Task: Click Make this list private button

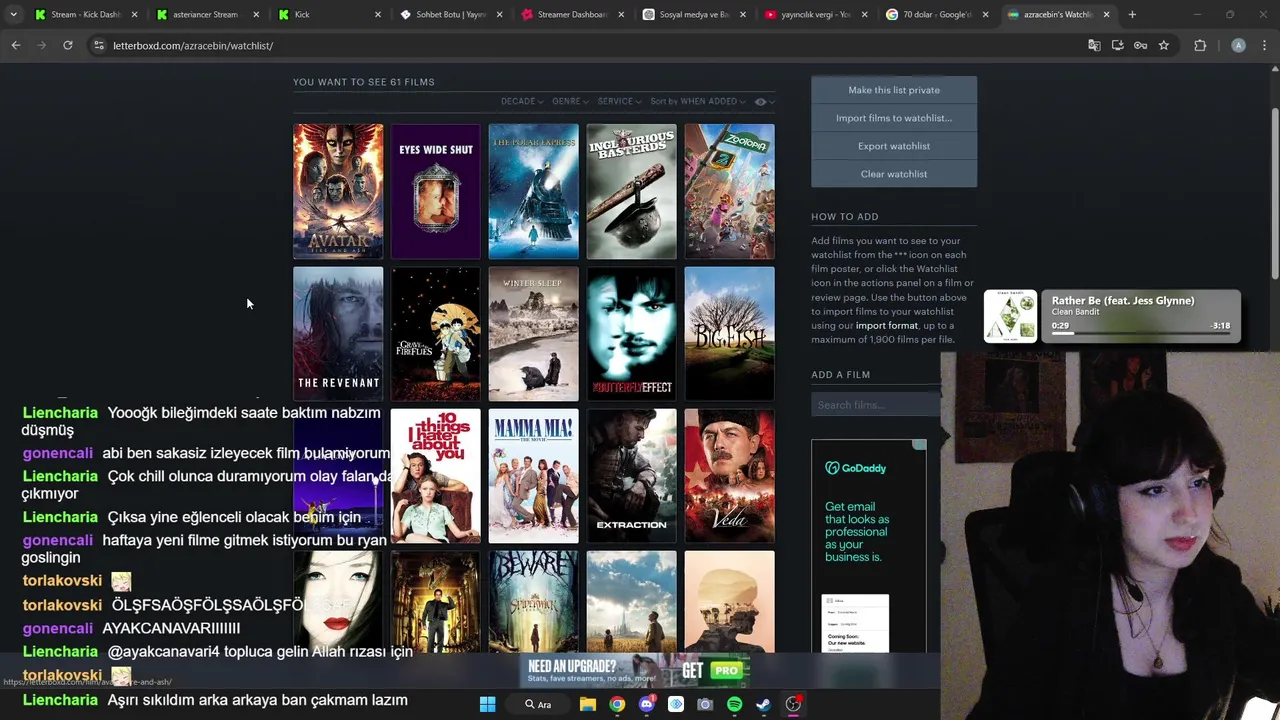Action: coord(894,90)
